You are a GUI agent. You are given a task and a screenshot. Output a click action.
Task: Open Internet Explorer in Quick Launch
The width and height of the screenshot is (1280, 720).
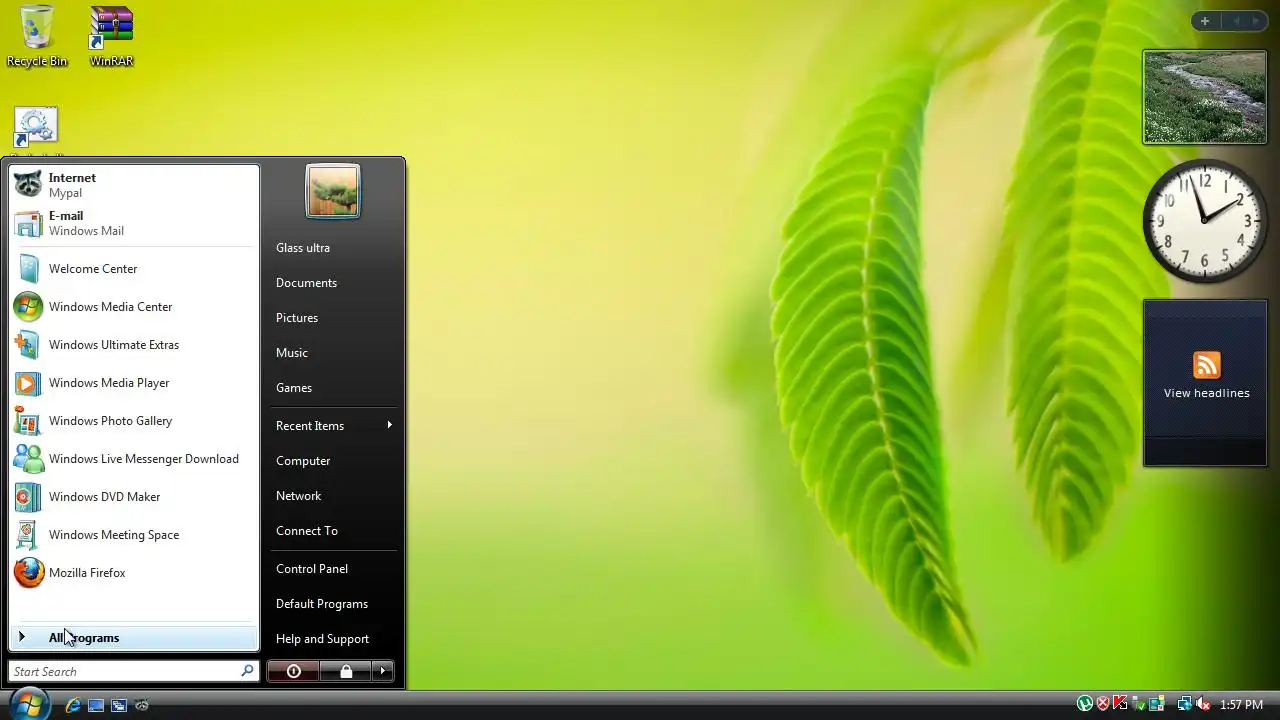pos(73,705)
